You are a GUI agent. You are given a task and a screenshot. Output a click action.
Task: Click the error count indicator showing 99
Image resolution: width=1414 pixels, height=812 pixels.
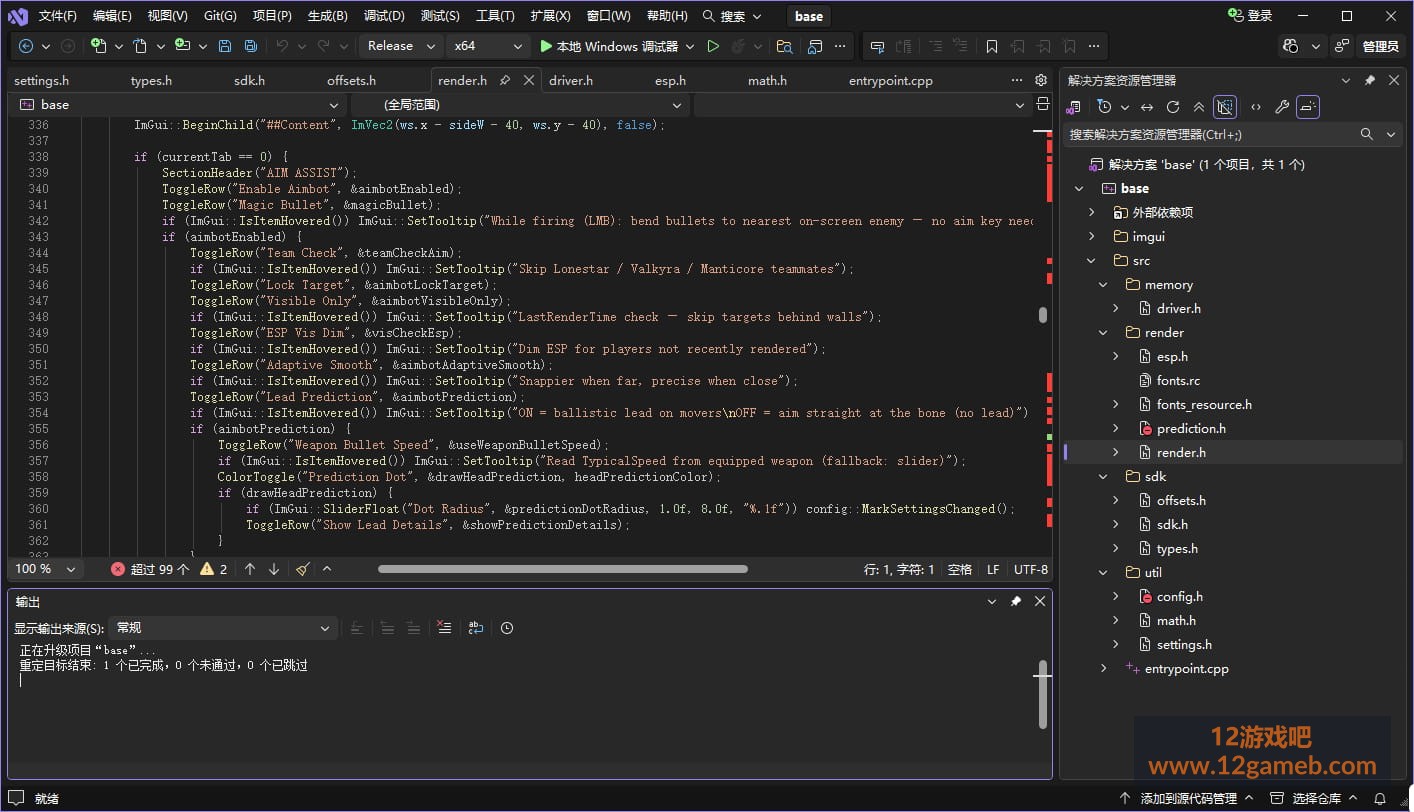point(150,569)
